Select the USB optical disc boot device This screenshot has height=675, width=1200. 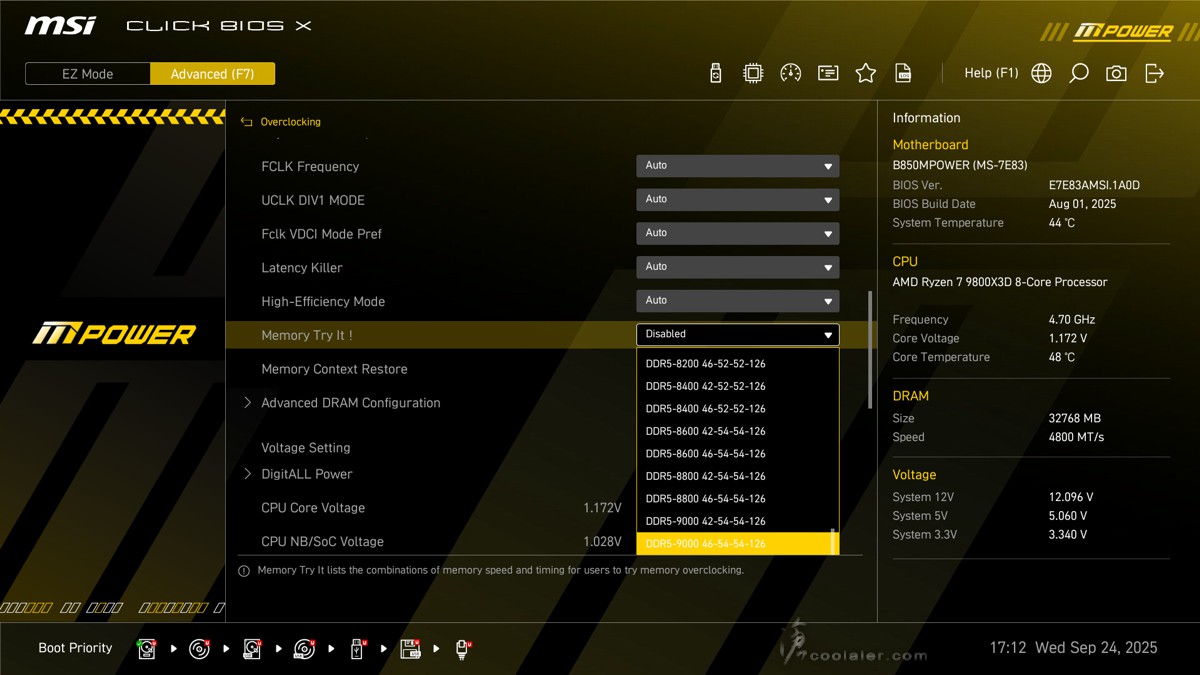pyautogui.click(x=305, y=649)
